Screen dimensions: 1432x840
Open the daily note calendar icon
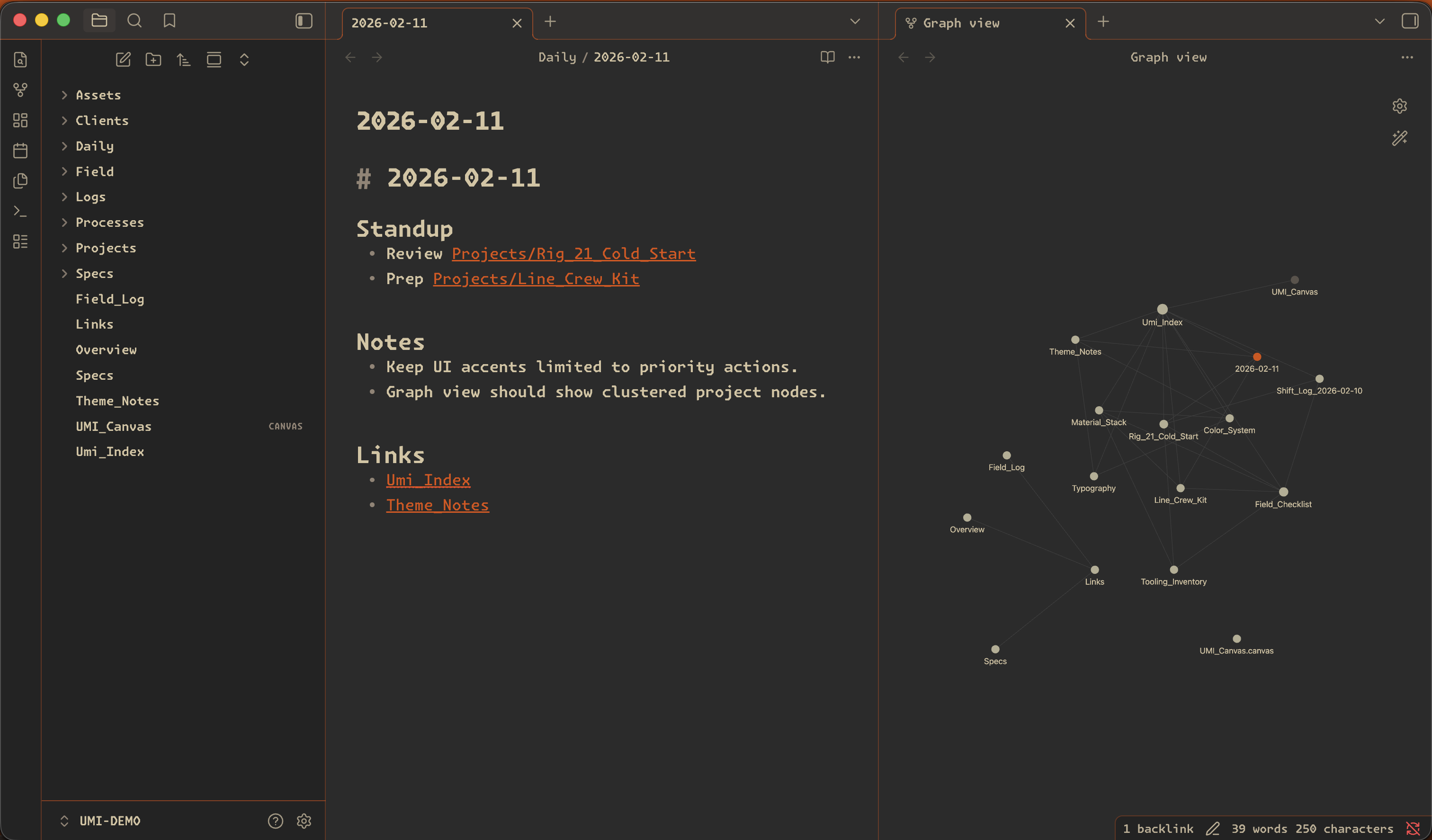tap(20, 150)
